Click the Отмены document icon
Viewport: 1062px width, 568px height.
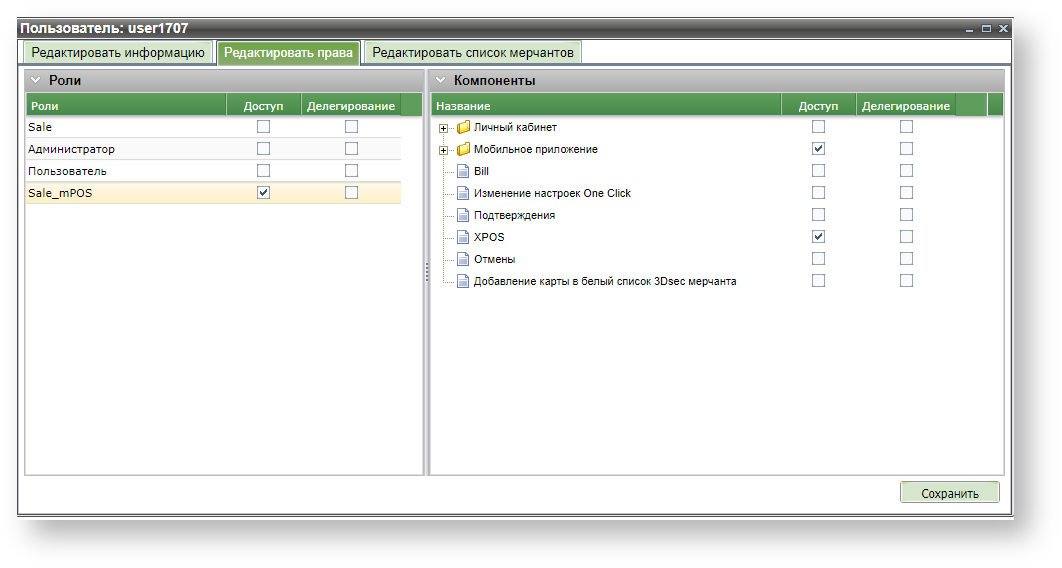pos(463,260)
